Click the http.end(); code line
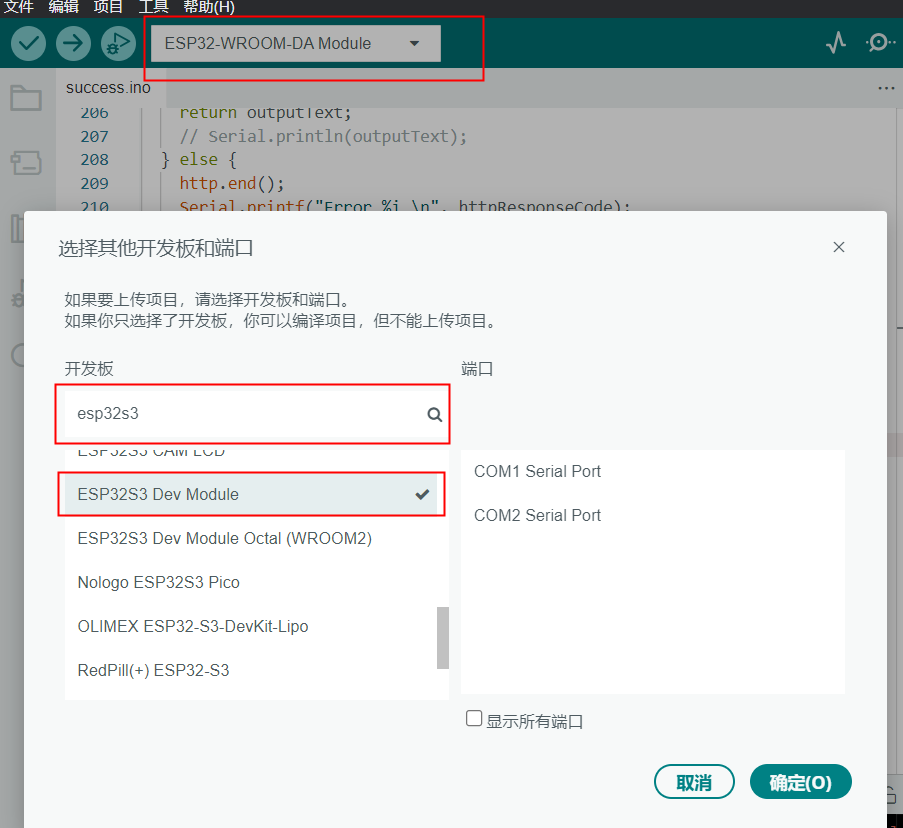903x828 pixels. pyautogui.click(x=232, y=183)
